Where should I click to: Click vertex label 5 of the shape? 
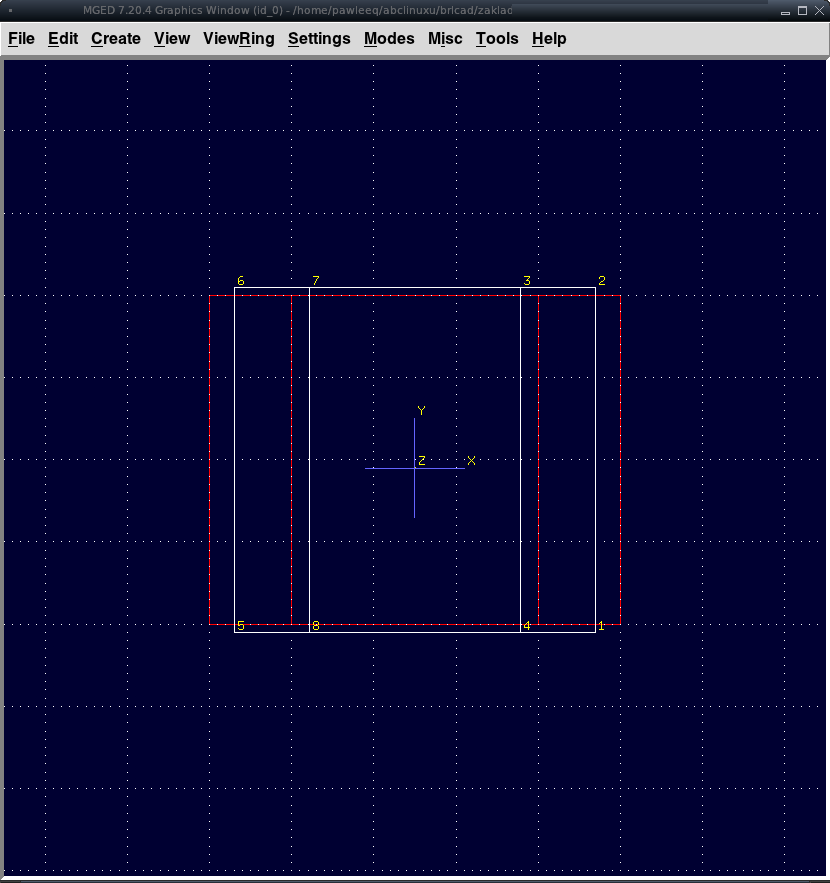(x=240, y=626)
